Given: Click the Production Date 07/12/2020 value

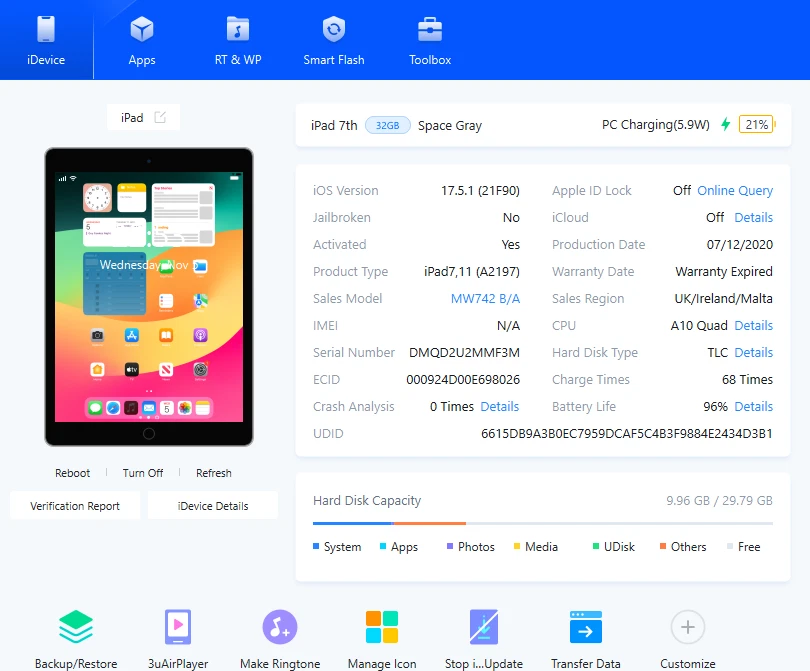Looking at the screenshot, I should click(740, 244).
